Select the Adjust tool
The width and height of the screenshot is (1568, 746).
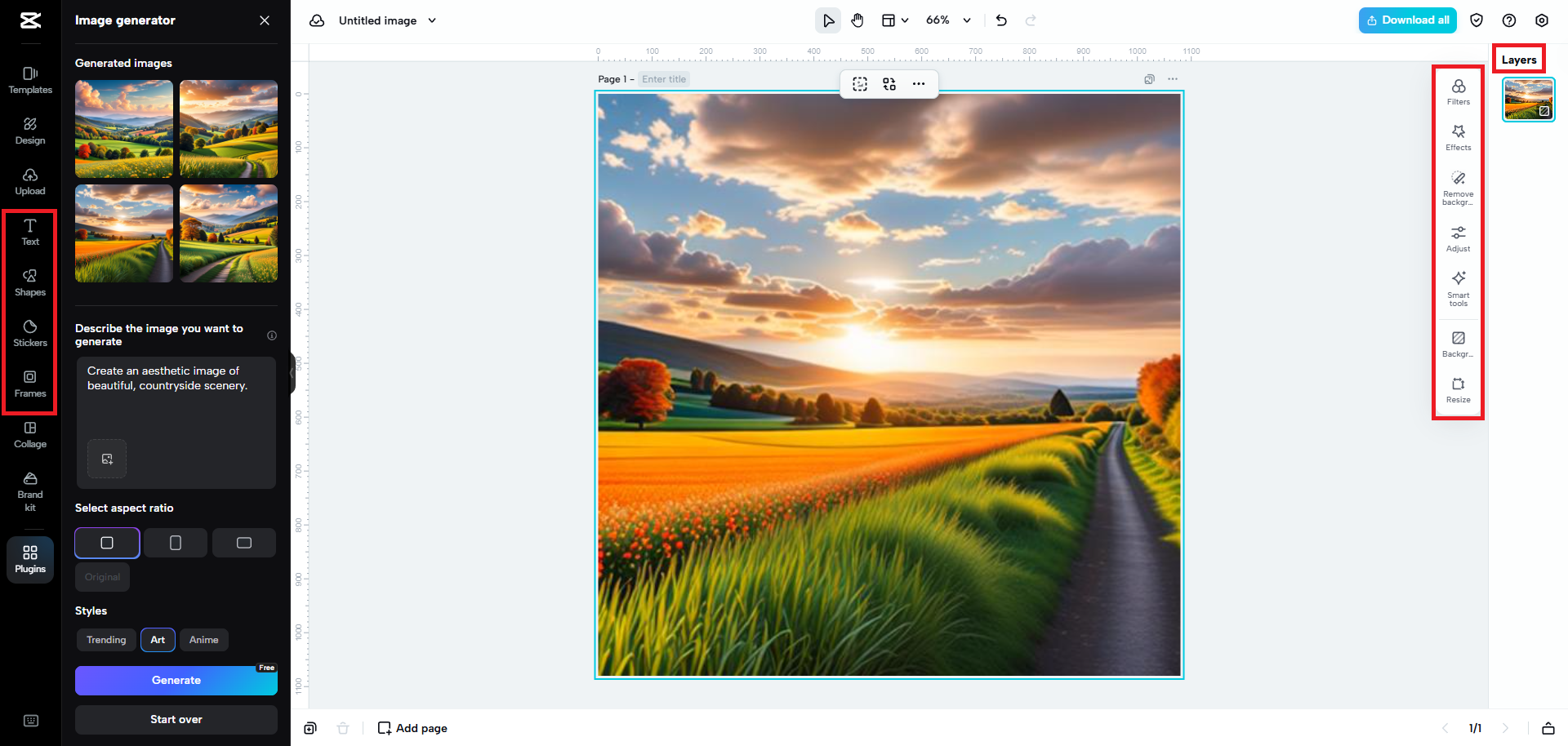pos(1458,239)
